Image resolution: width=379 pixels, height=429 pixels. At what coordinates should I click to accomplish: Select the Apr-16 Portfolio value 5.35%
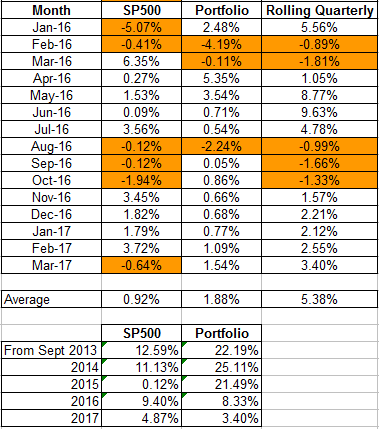pyautogui.click(x=221, y=78)
